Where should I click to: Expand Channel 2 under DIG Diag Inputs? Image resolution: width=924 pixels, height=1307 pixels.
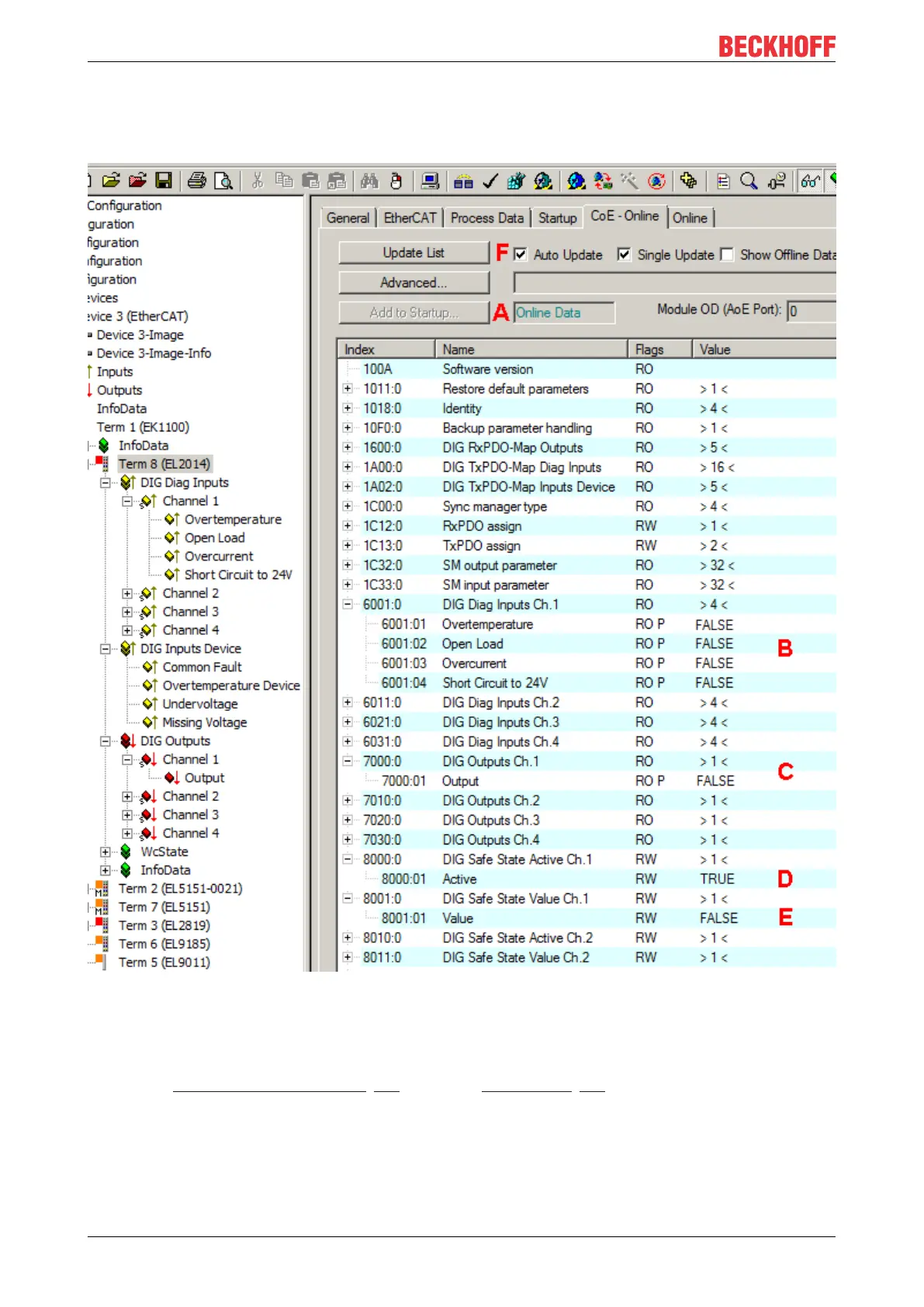pos(127,594)
